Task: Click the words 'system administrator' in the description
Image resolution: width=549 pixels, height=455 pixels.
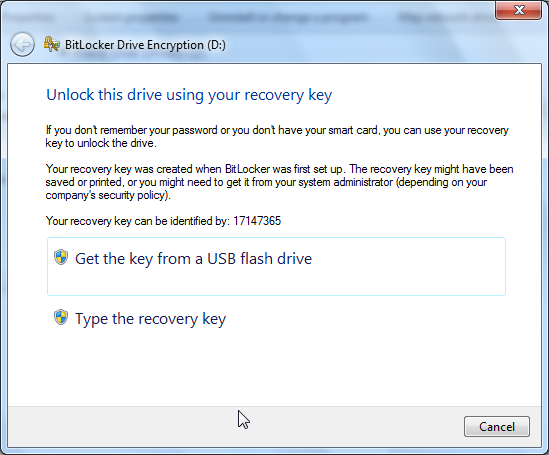Action: pyautogui.click(x=363, y=182)
